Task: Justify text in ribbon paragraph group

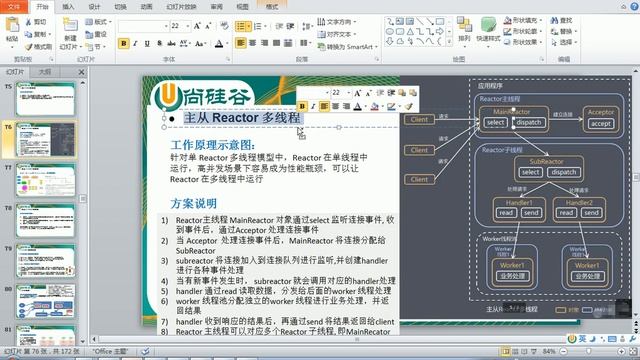Action: pos(276,43)
